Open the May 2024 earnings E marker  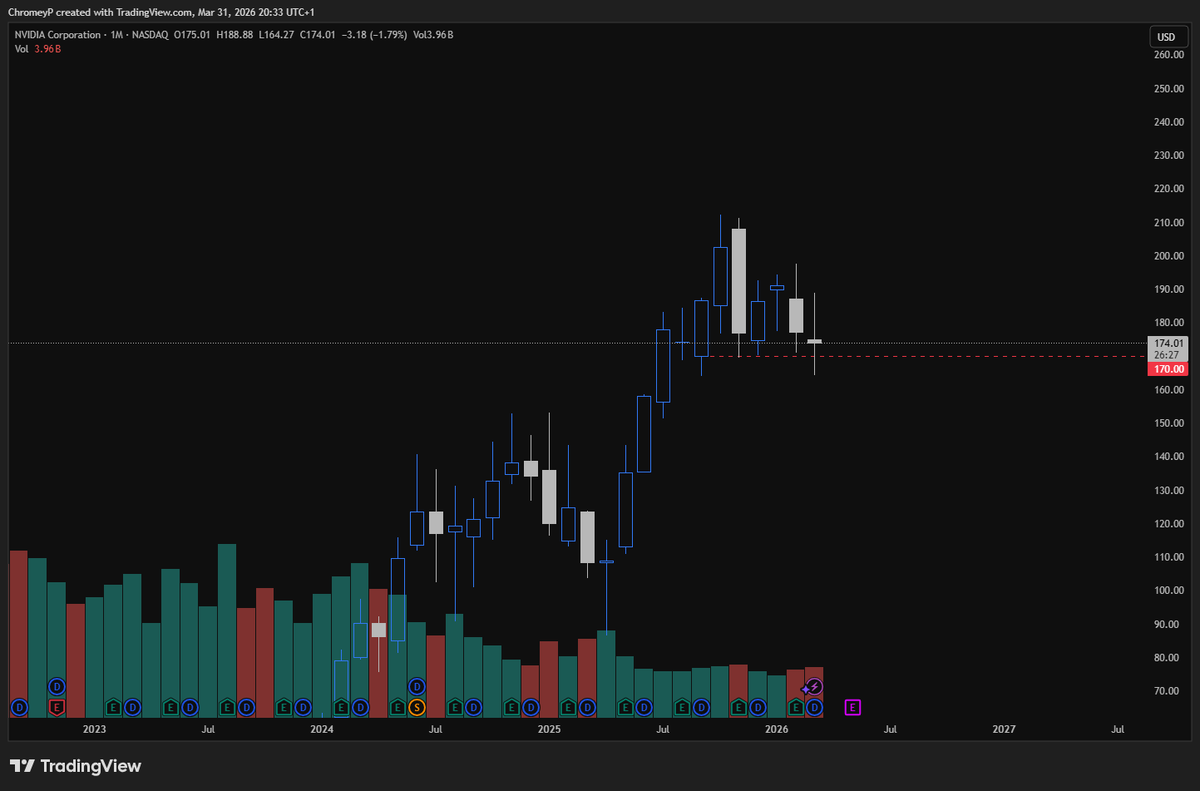398,707
